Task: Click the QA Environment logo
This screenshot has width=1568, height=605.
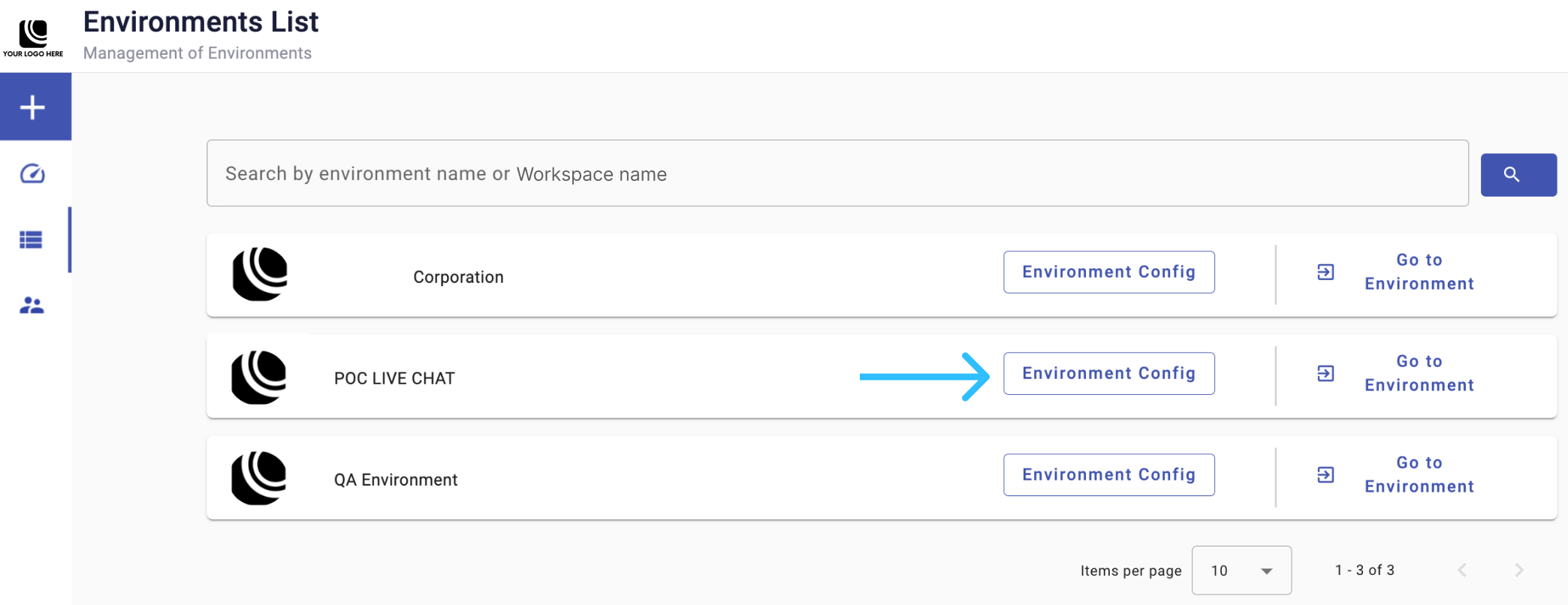Action: click(x=259, y=478)
